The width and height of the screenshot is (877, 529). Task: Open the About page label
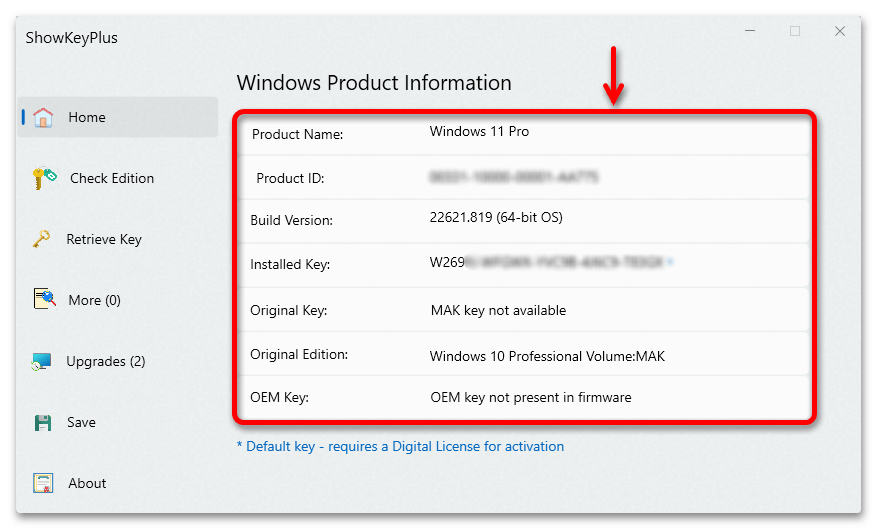coord(87,483)
